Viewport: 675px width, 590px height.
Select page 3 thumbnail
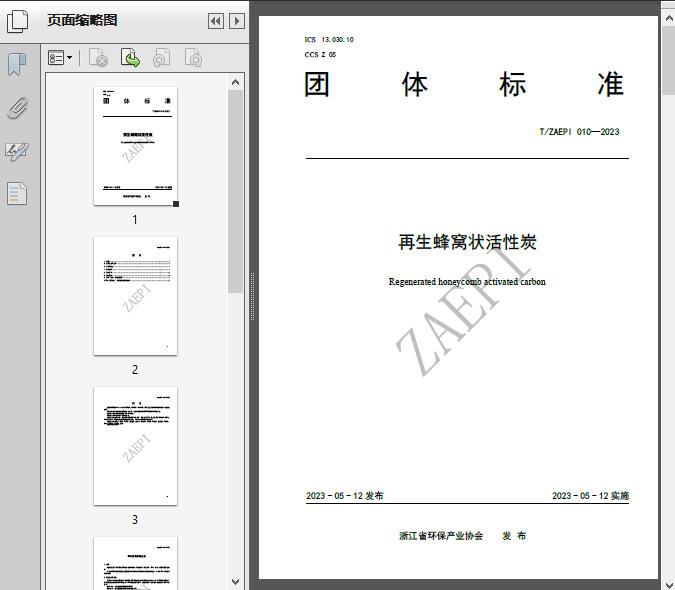(135, 446)
